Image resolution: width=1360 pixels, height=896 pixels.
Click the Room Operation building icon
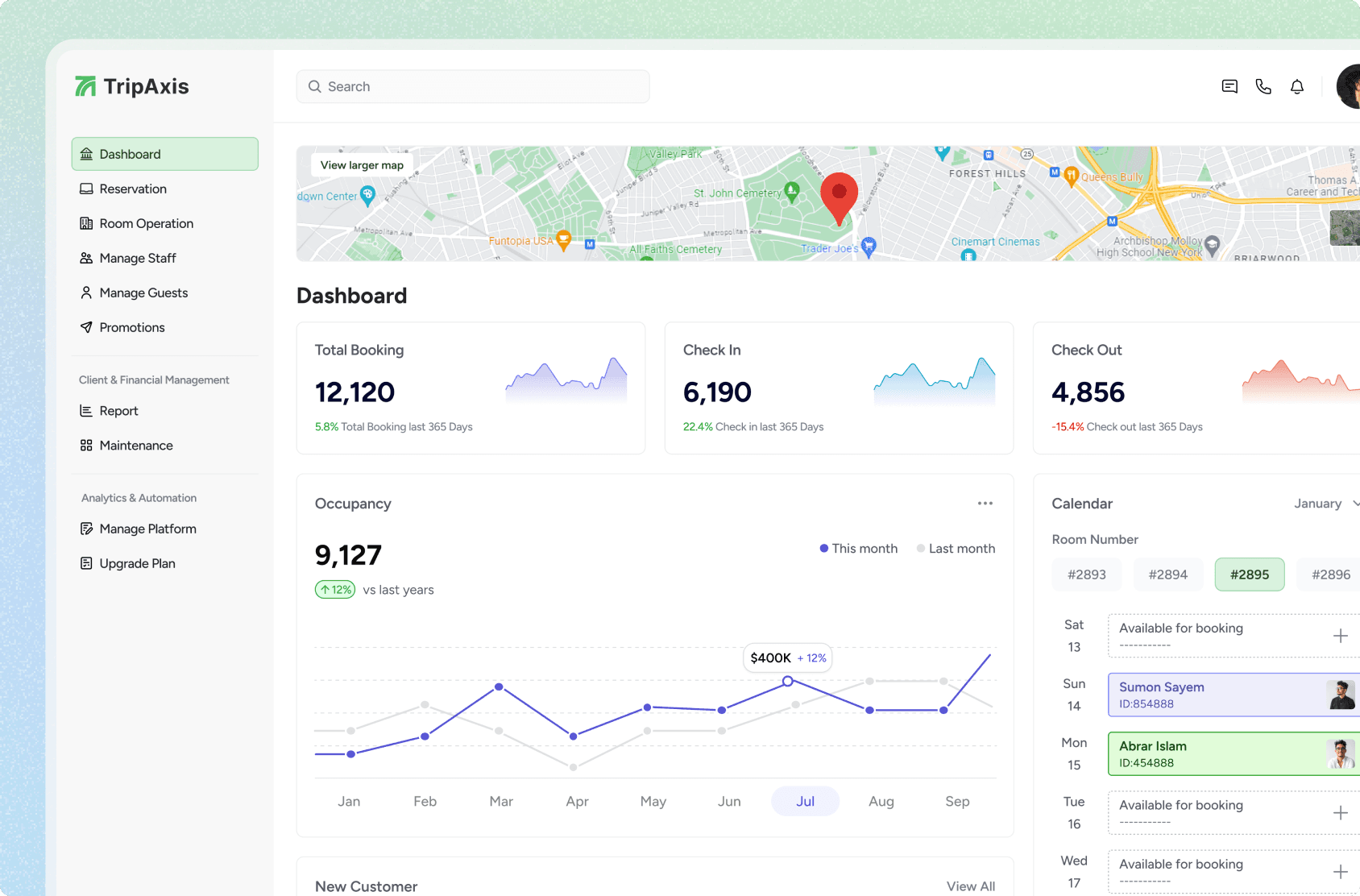pyautogui.click(x=86, y=223)
